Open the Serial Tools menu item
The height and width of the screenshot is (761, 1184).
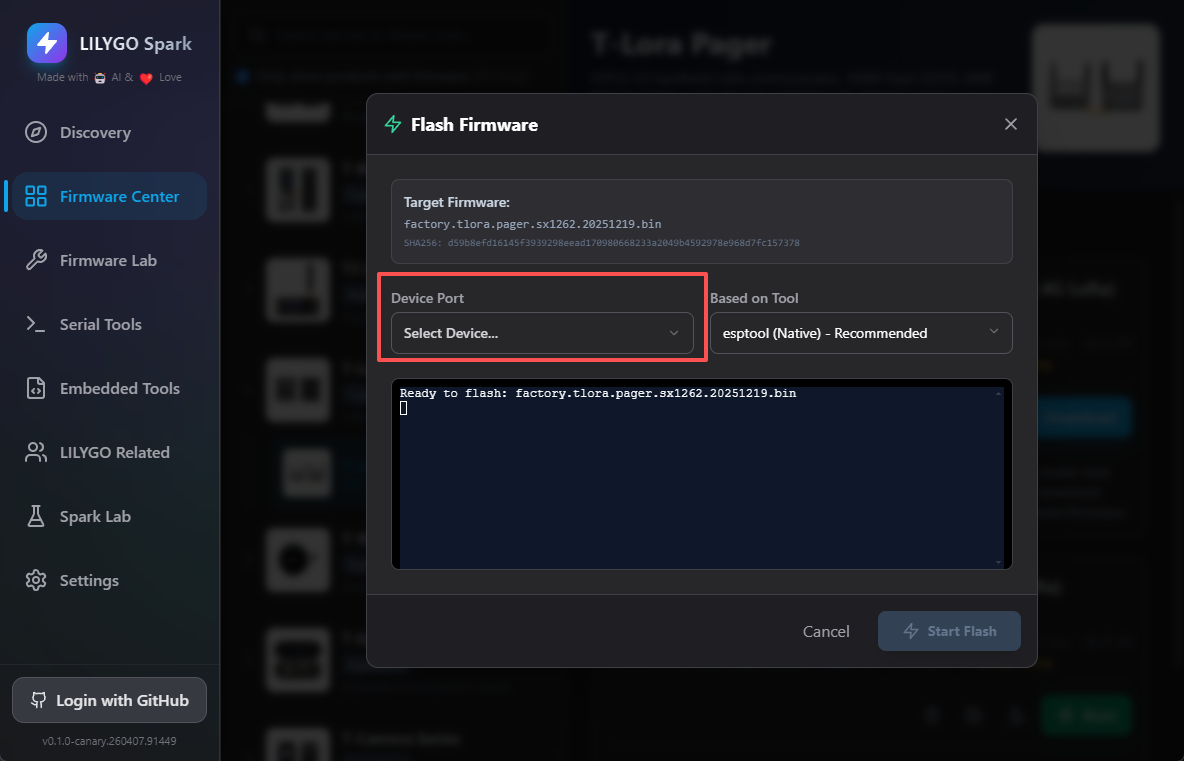100,325
